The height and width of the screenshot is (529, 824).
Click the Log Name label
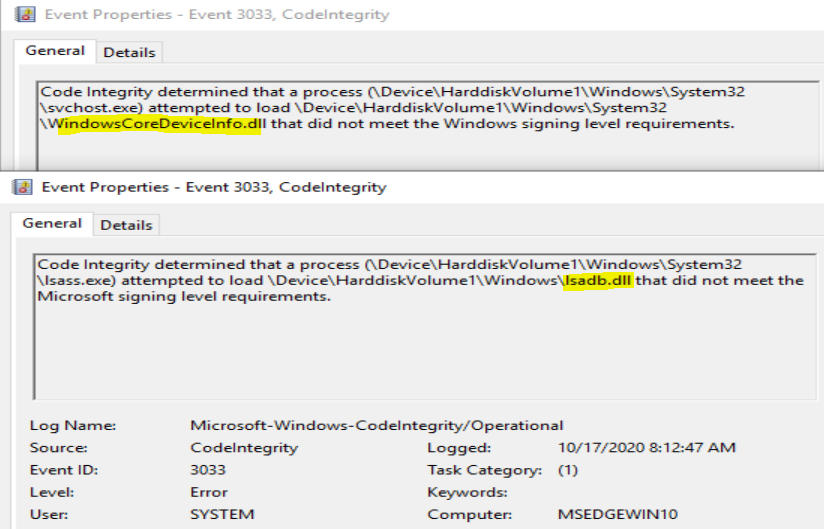(73, 426)
